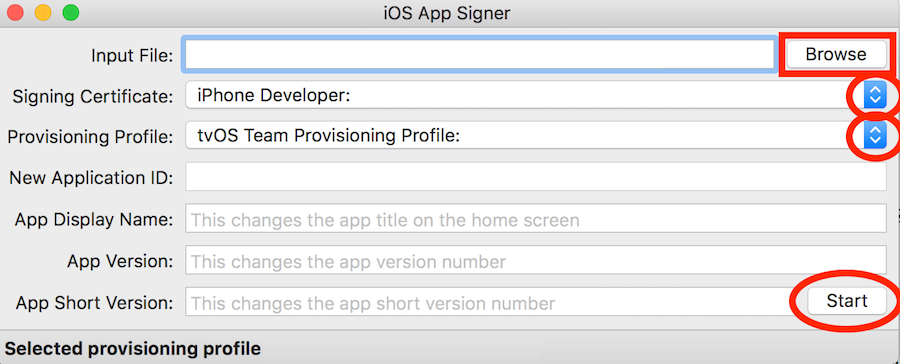Click the 'Selected provisioning profile' status text
Screen dimensions: 900x364
(x=133, y=348)
